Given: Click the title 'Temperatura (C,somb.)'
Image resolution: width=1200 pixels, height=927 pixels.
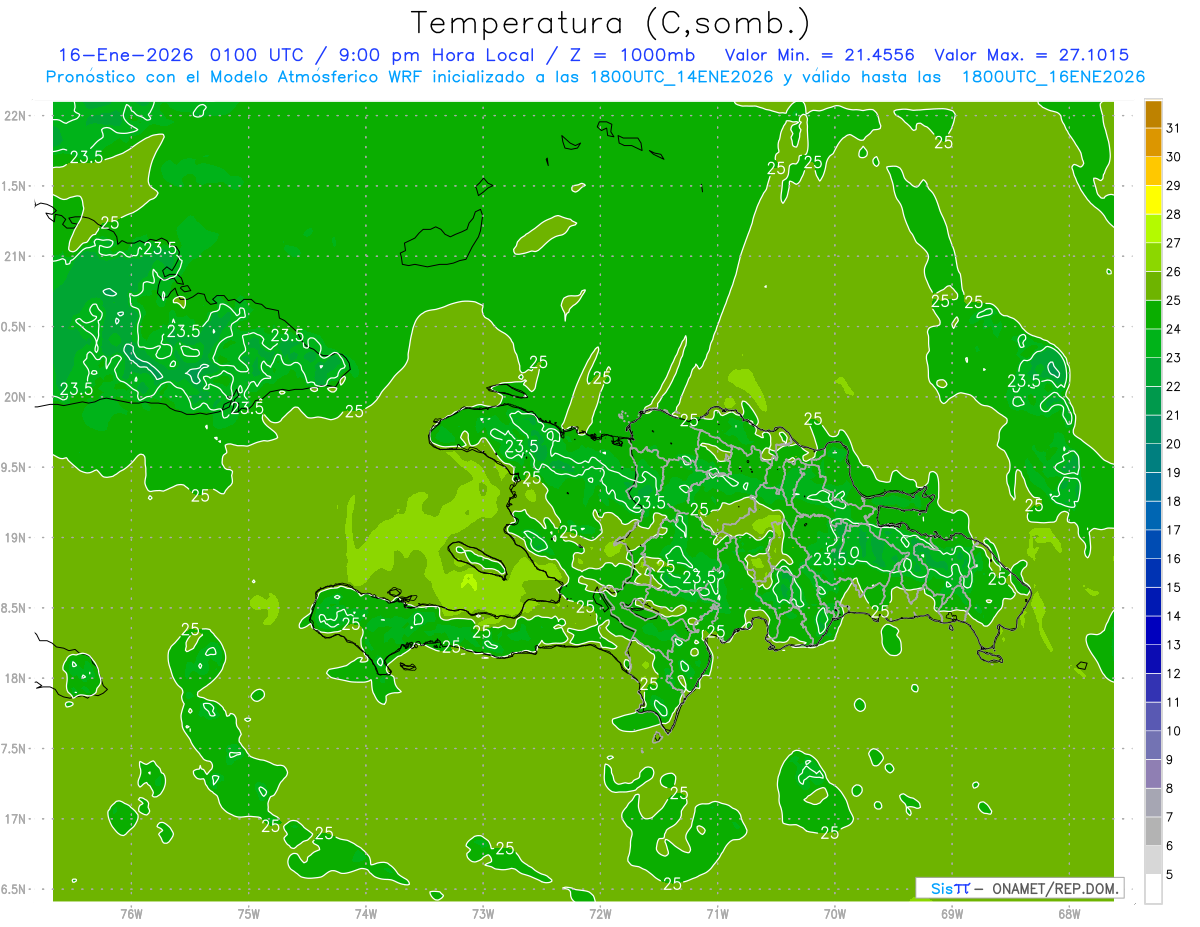Looking at the screenshot, I should coord(611,23).
